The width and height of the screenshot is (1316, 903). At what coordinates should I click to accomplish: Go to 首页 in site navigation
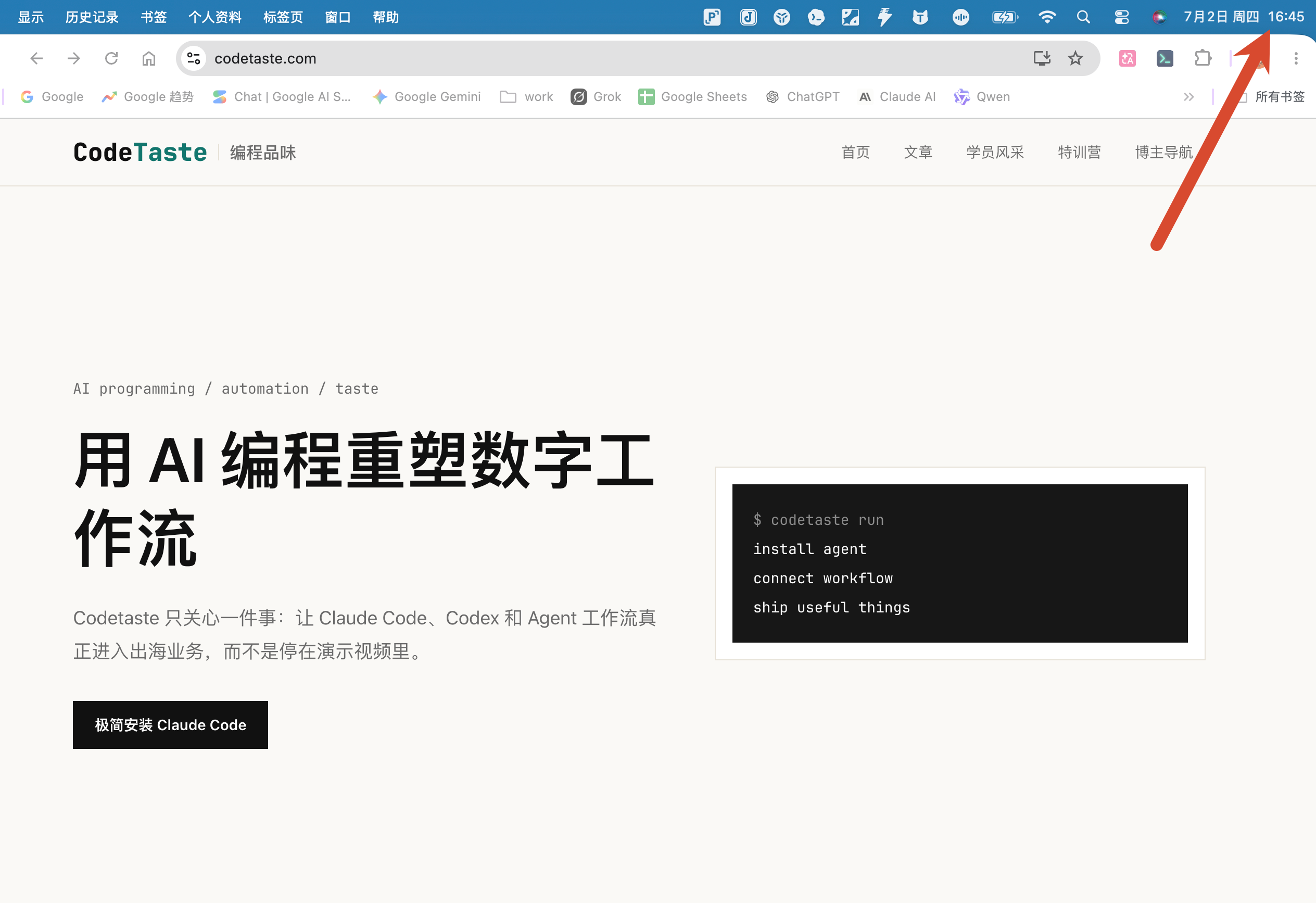pos(856,153)
